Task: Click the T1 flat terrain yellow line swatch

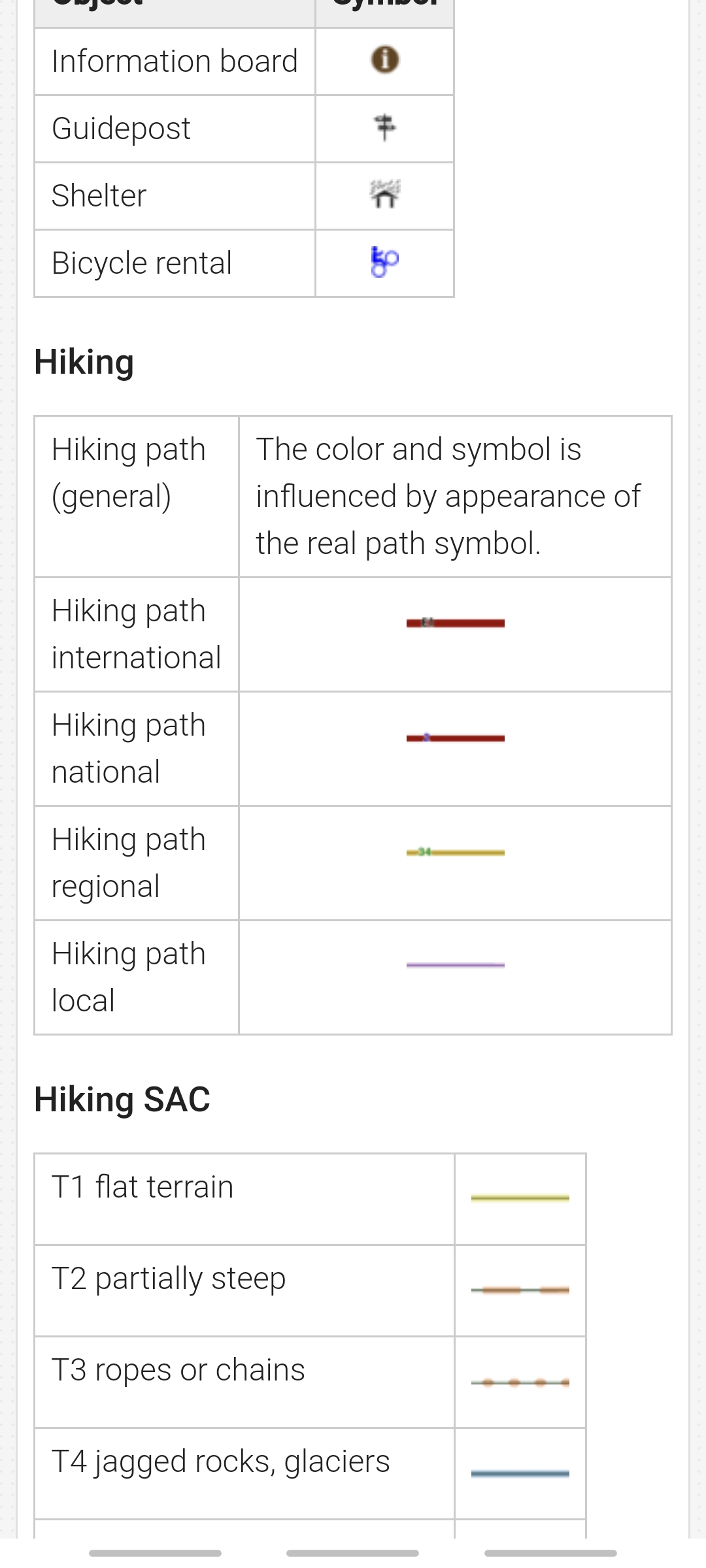Action: click(x=520, y=1198)
